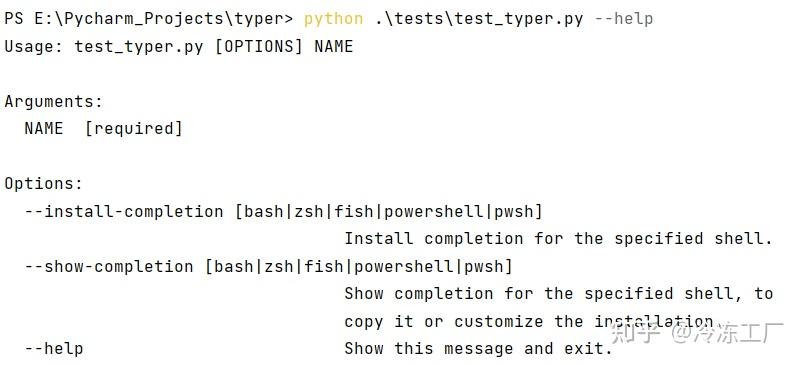
Task: Click the --install-completion option
Action: (124, 211)
